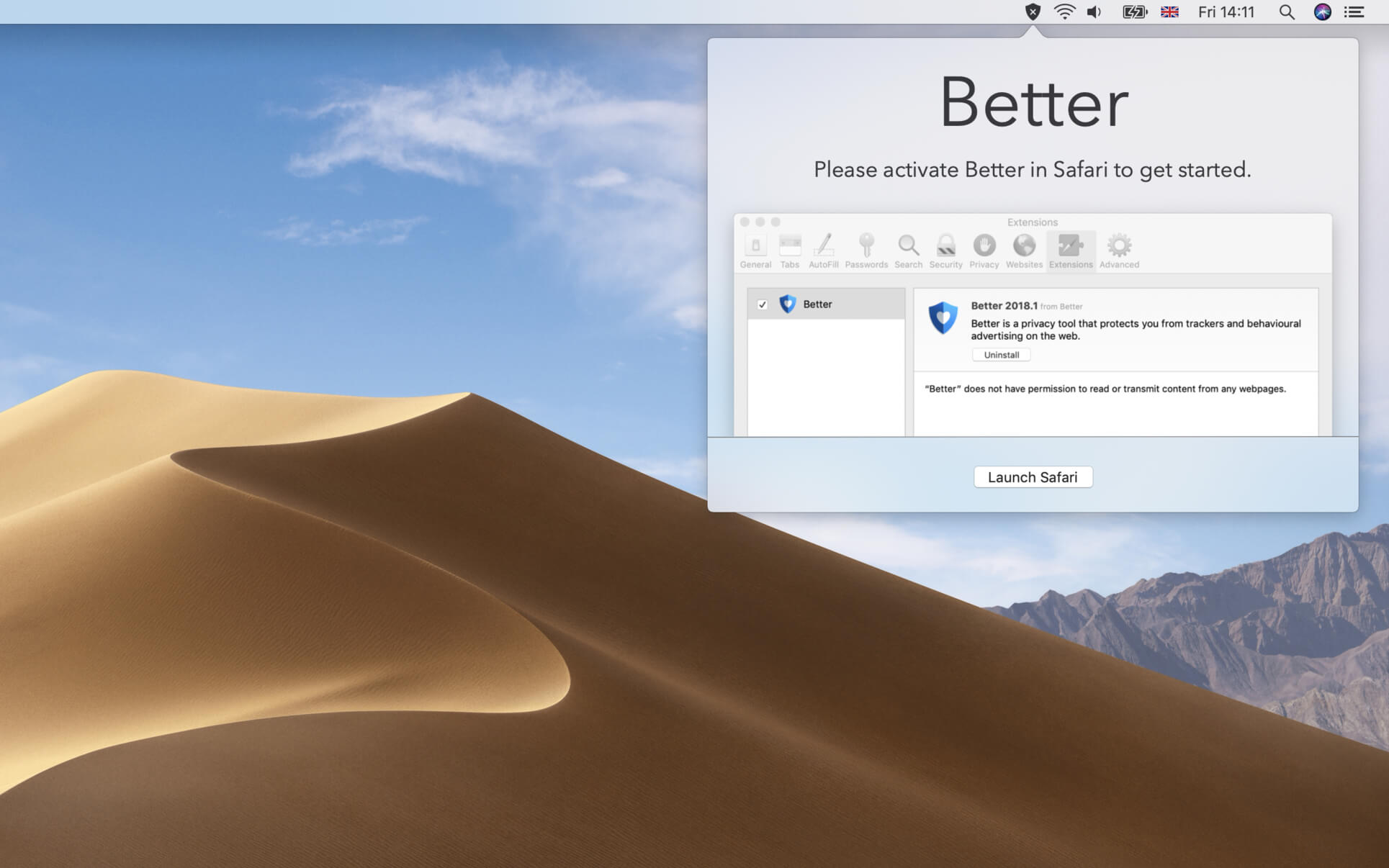Image resolution: width=1389 pixels, height=868 pixels.
Task: Toggle the Better extension checkbox
Action: [x=762, y=304]
